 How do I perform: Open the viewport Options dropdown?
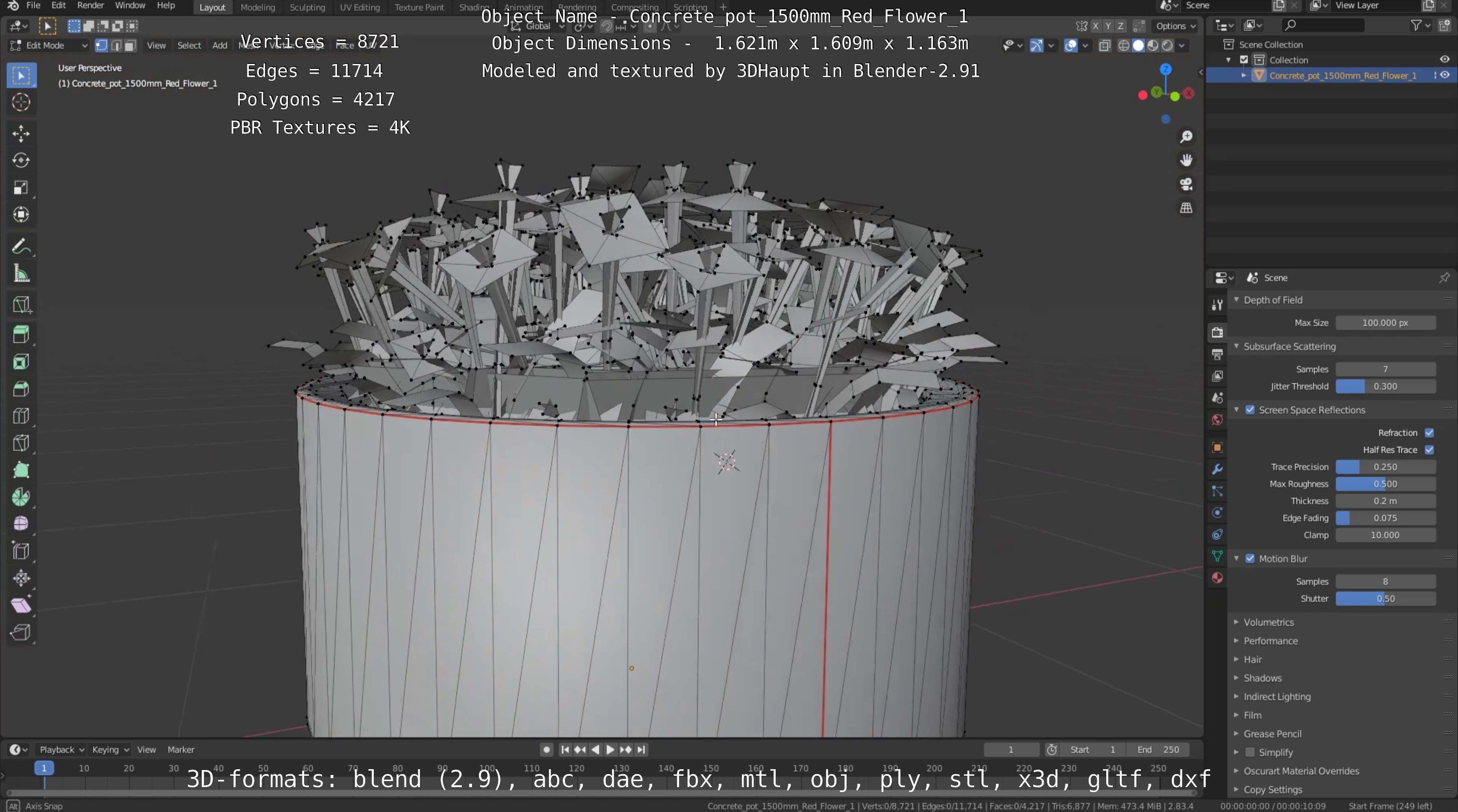click(x=1176, y=26)
